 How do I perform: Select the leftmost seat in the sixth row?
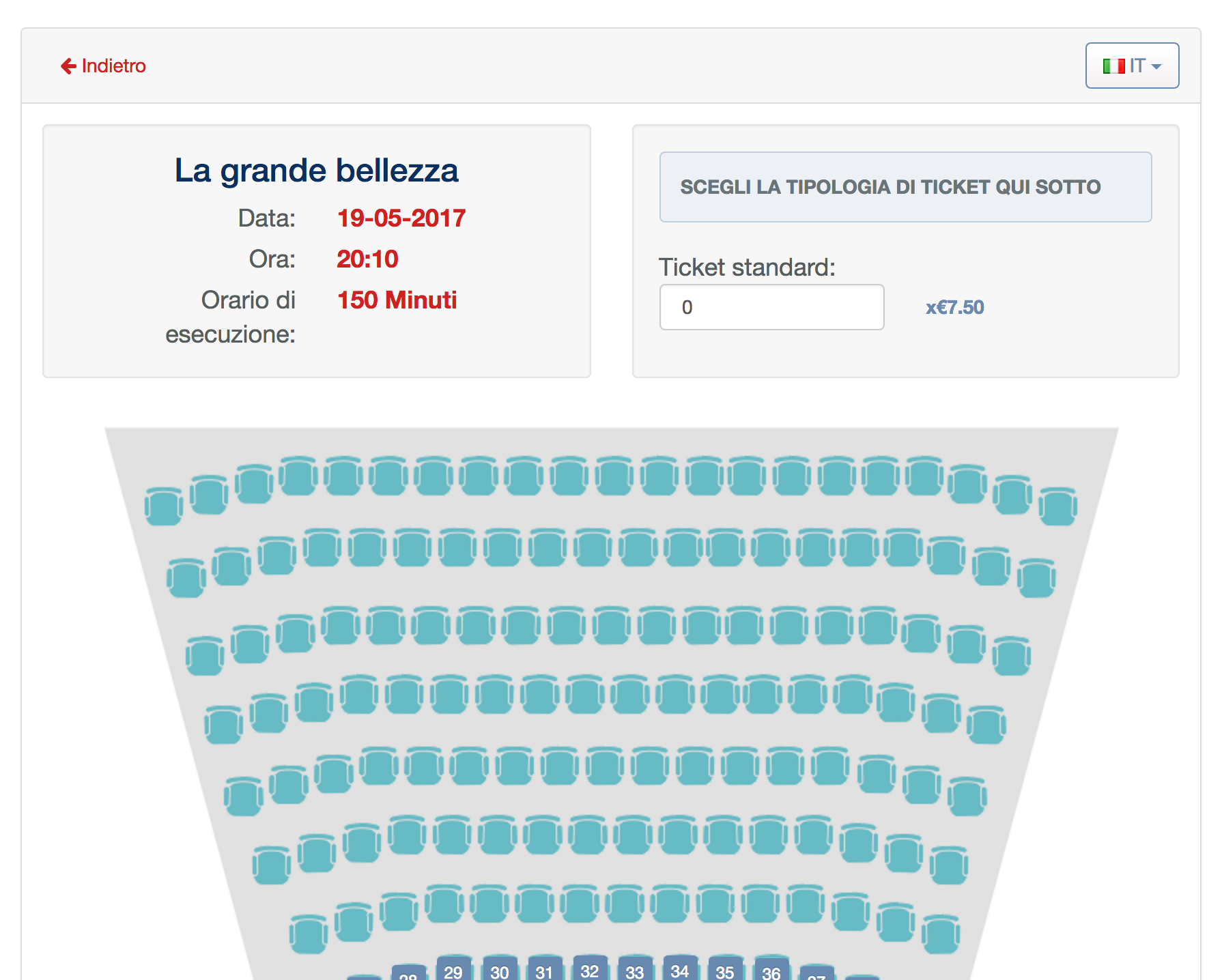[x=271, y=865]
